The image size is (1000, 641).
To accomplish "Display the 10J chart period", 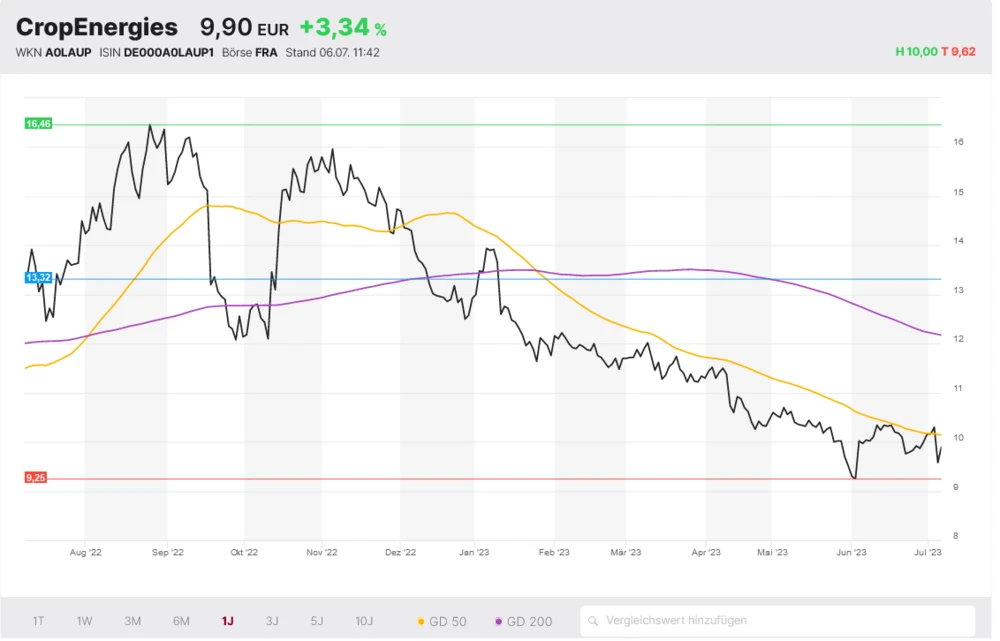I will (364, 621).
